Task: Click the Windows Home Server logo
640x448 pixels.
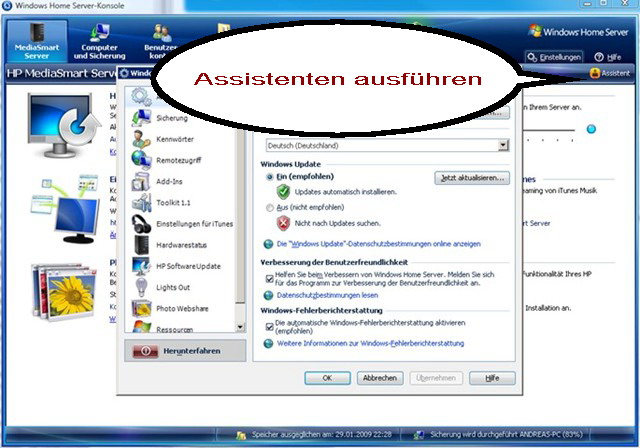Action: 578,31
